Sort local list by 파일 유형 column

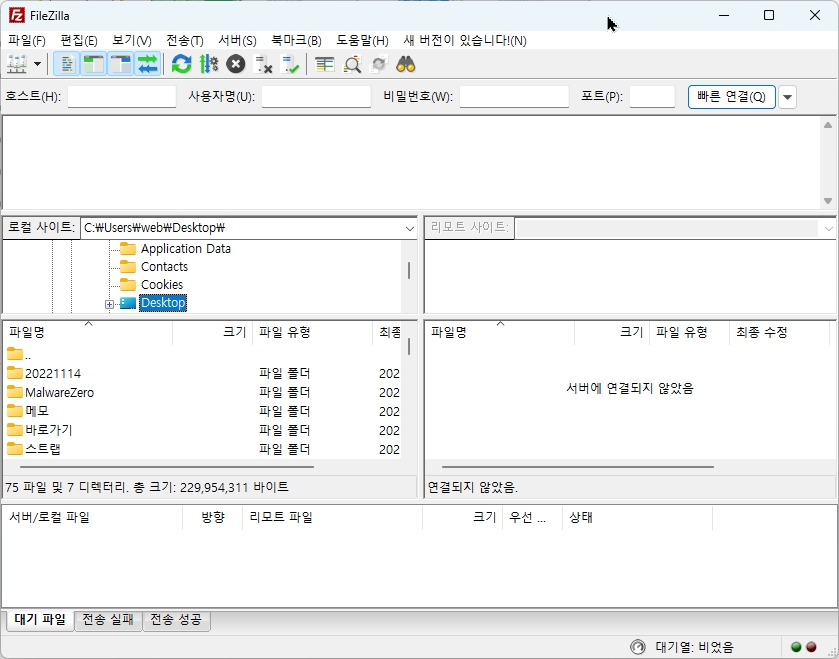(312, 332)
